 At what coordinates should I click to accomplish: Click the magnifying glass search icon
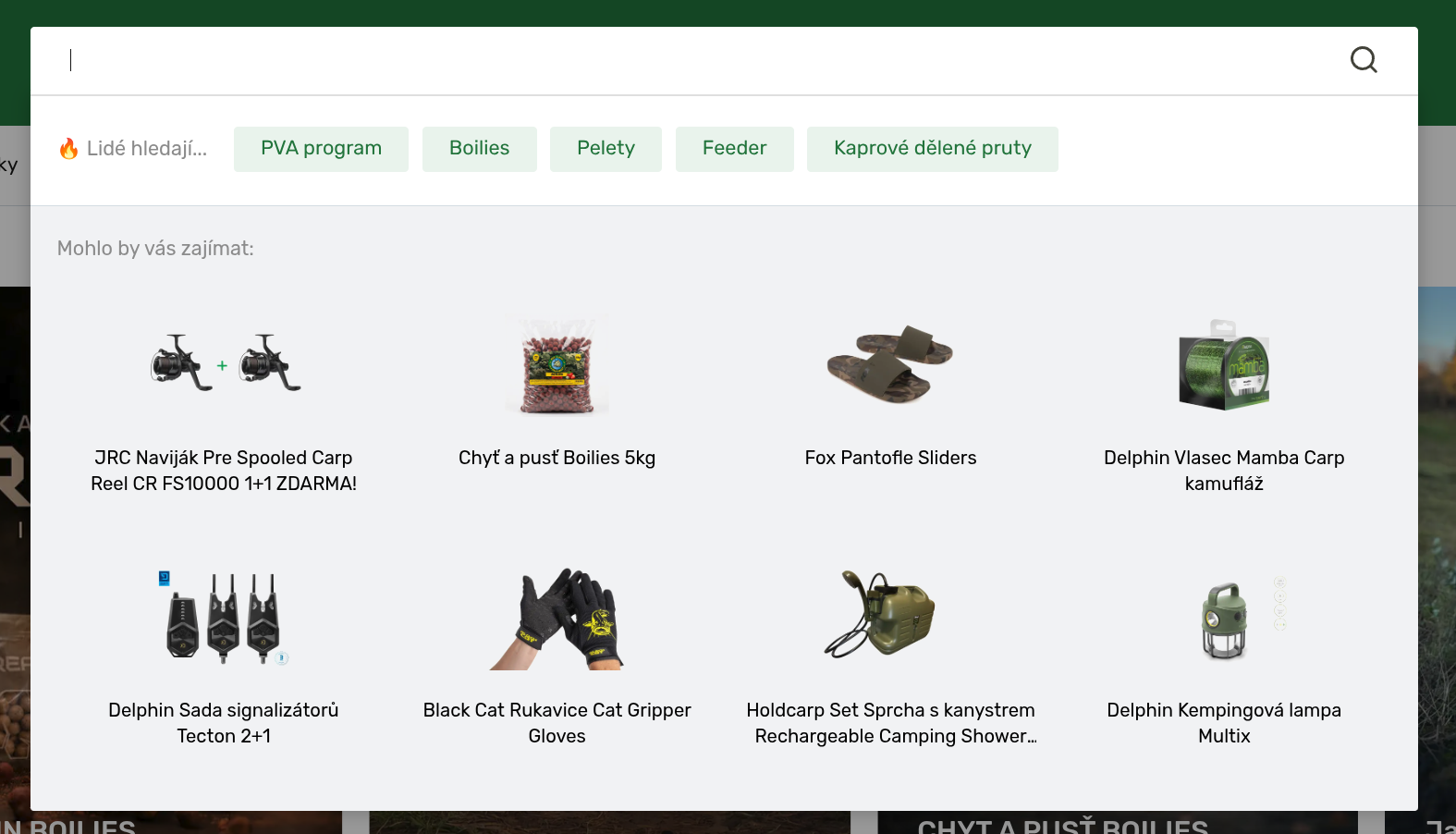pyautogui.click(x=1364, y=60)
